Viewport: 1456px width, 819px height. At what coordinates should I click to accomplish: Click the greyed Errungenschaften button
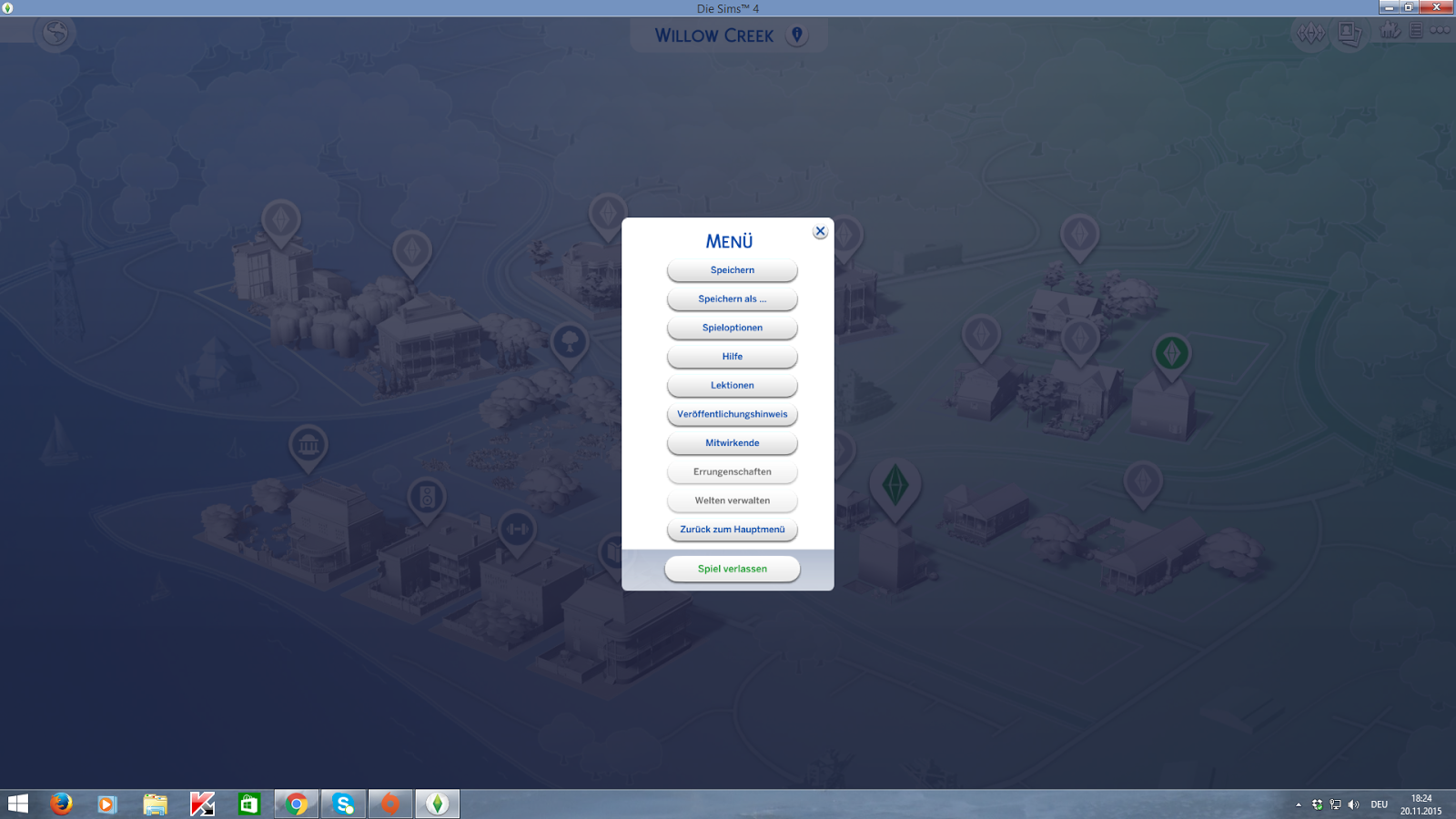732,472
